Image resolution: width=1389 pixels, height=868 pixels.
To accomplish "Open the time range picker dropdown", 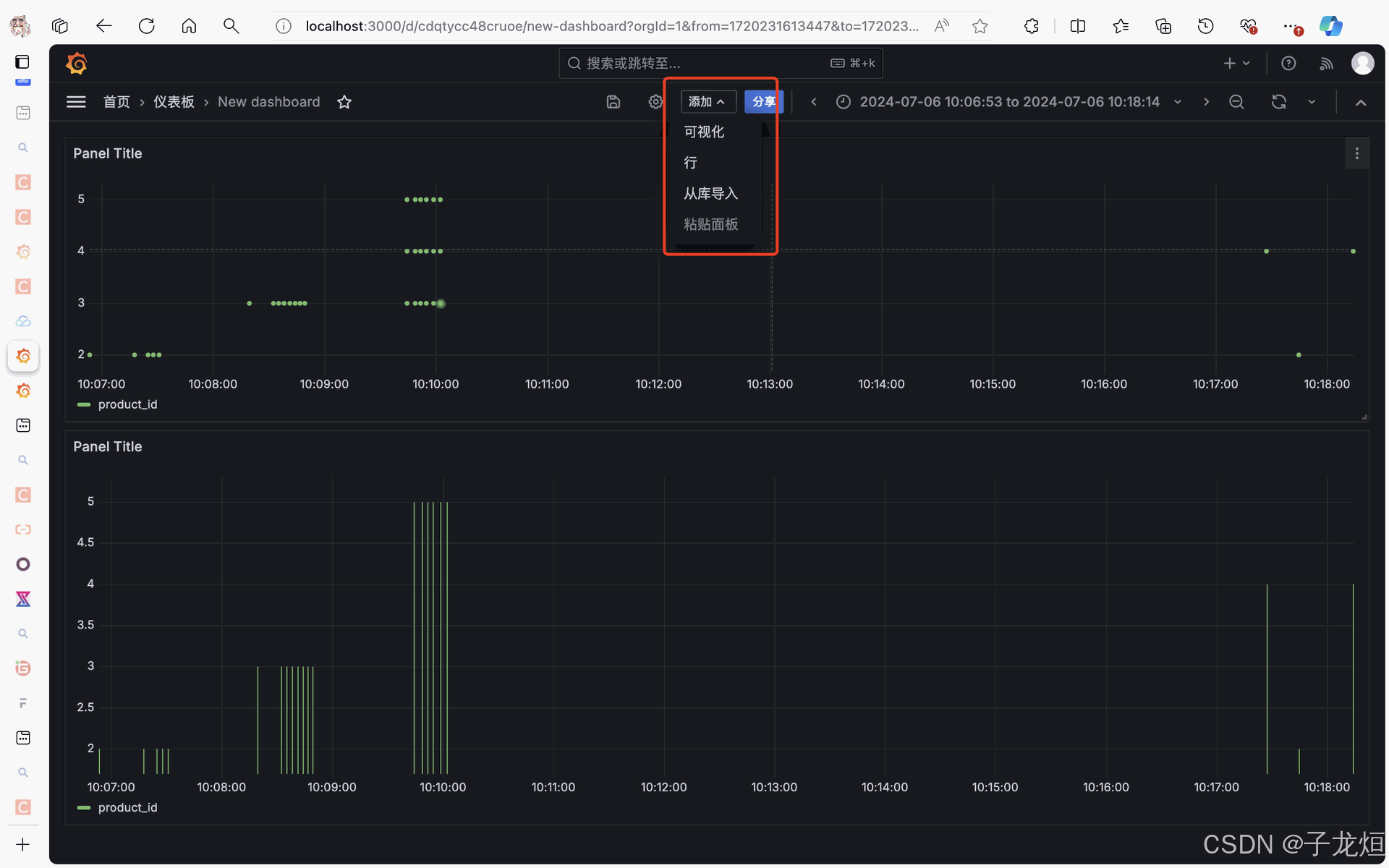I will (x=1009, y=102).
